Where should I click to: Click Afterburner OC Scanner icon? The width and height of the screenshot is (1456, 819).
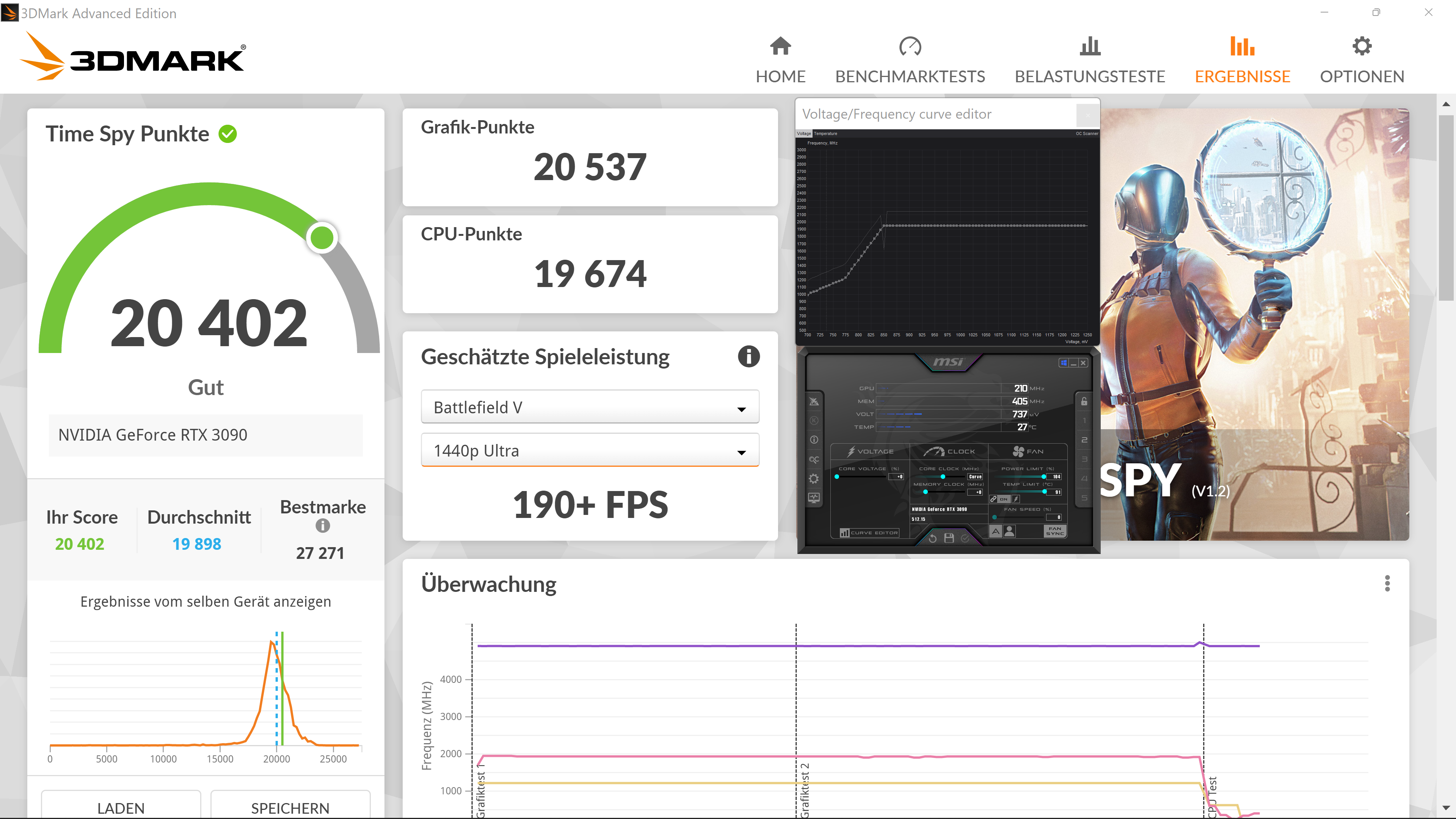[x=813, y=460]
